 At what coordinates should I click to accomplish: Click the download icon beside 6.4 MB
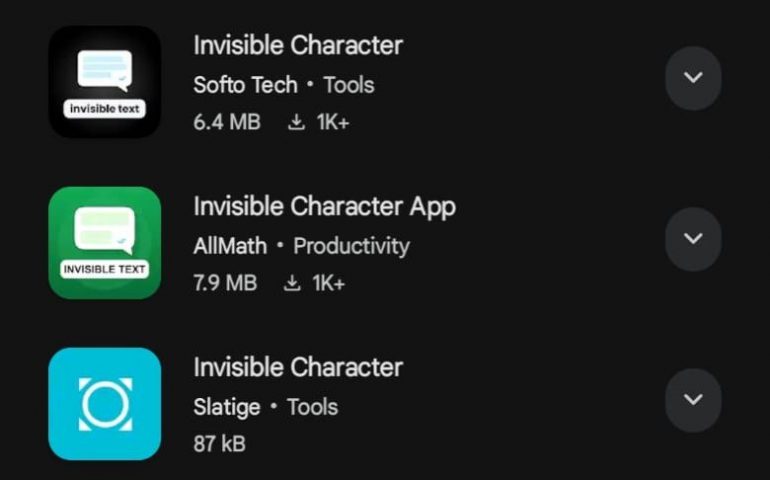tap(296, 123)
